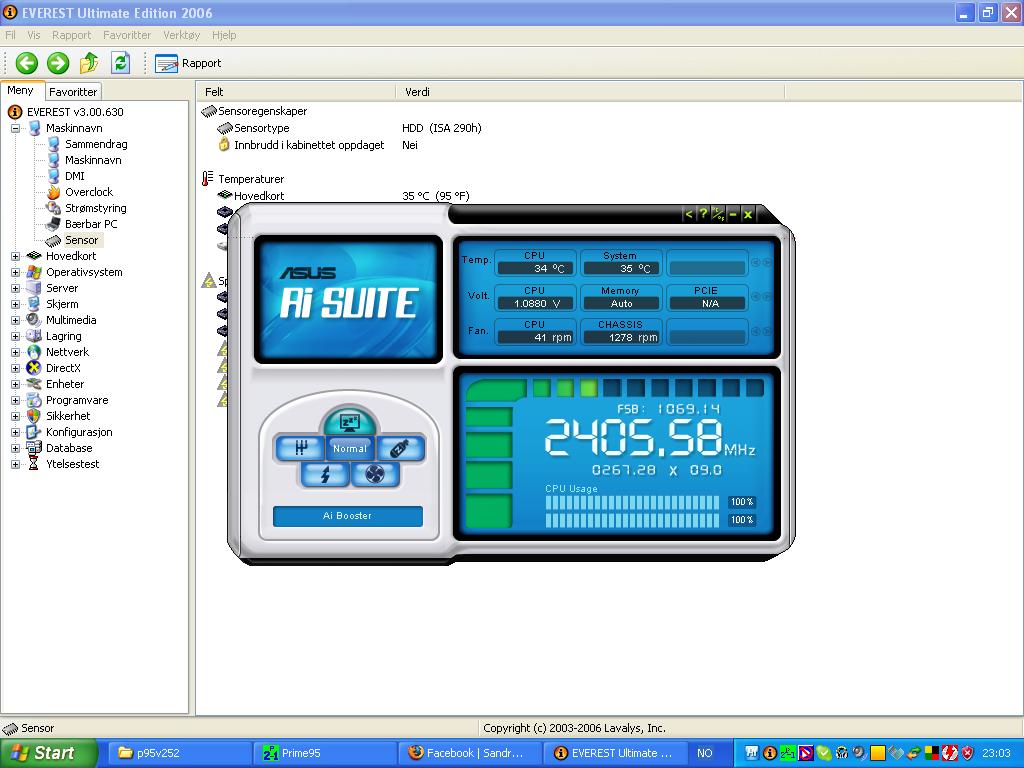Click the green Back arrow in the toolbar
The width and height of the screenshot is (1024, 768).
[27, 63]
